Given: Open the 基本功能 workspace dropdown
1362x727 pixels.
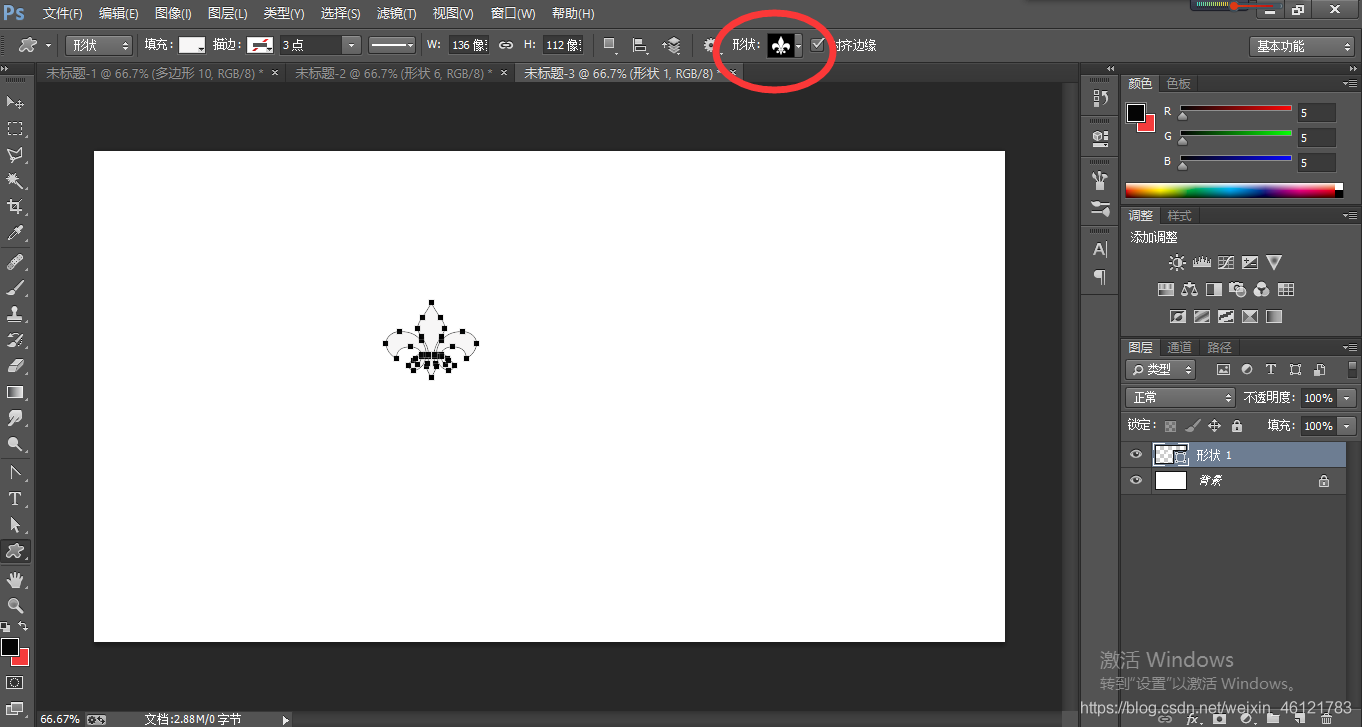Looking at the screenshot, I should click(1301, 46).
